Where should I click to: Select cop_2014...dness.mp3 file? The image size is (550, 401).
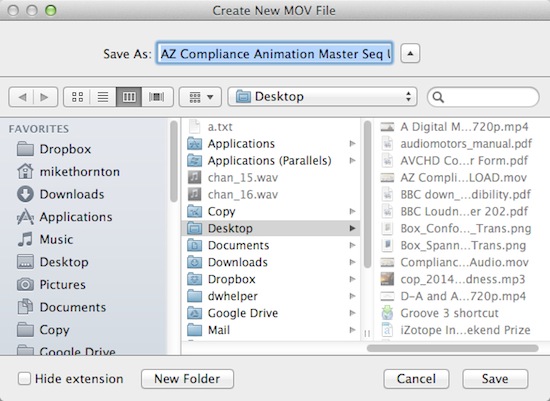click(463, 279)
